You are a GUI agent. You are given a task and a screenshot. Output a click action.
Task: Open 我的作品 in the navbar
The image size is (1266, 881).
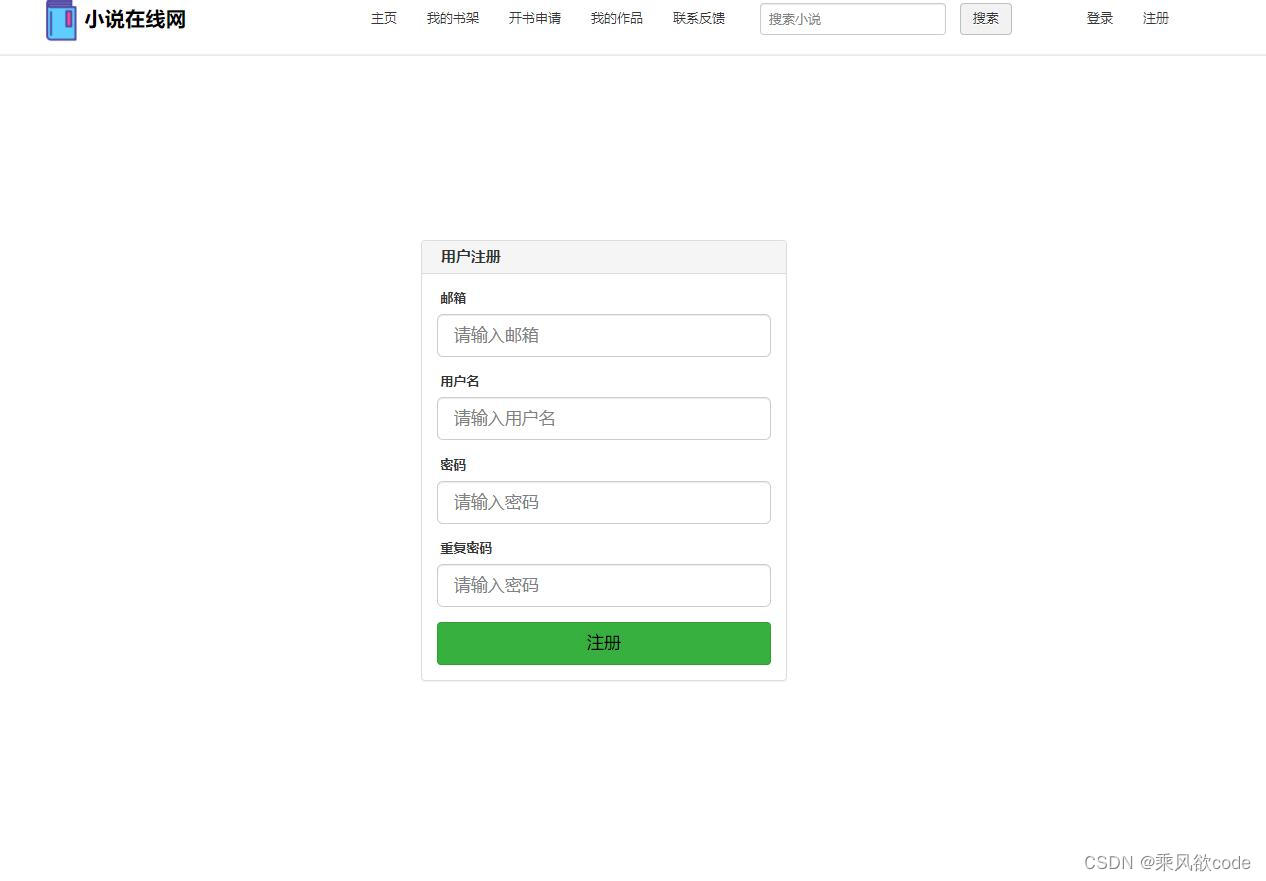coord(616,18)
